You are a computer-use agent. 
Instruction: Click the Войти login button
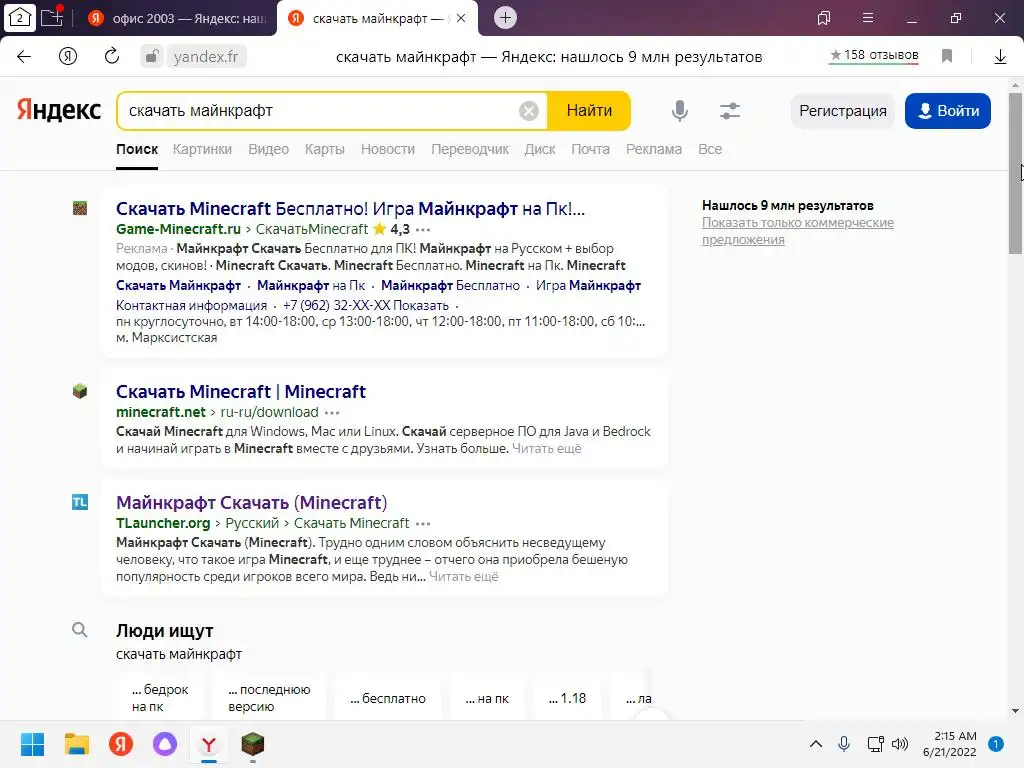tap(948, 111)
